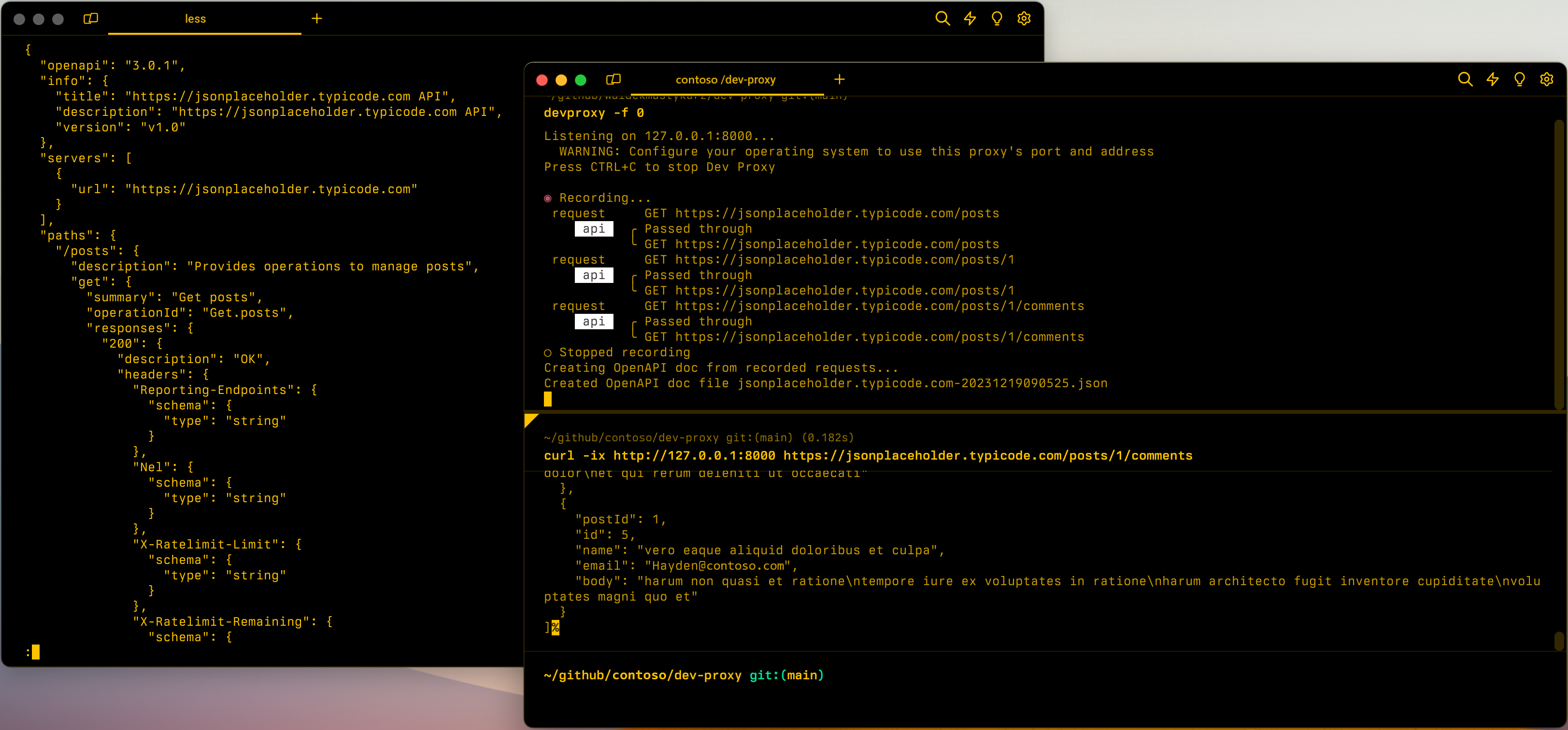
Task: Open search in the dev-proxy window
Action: coord(1465,79)
